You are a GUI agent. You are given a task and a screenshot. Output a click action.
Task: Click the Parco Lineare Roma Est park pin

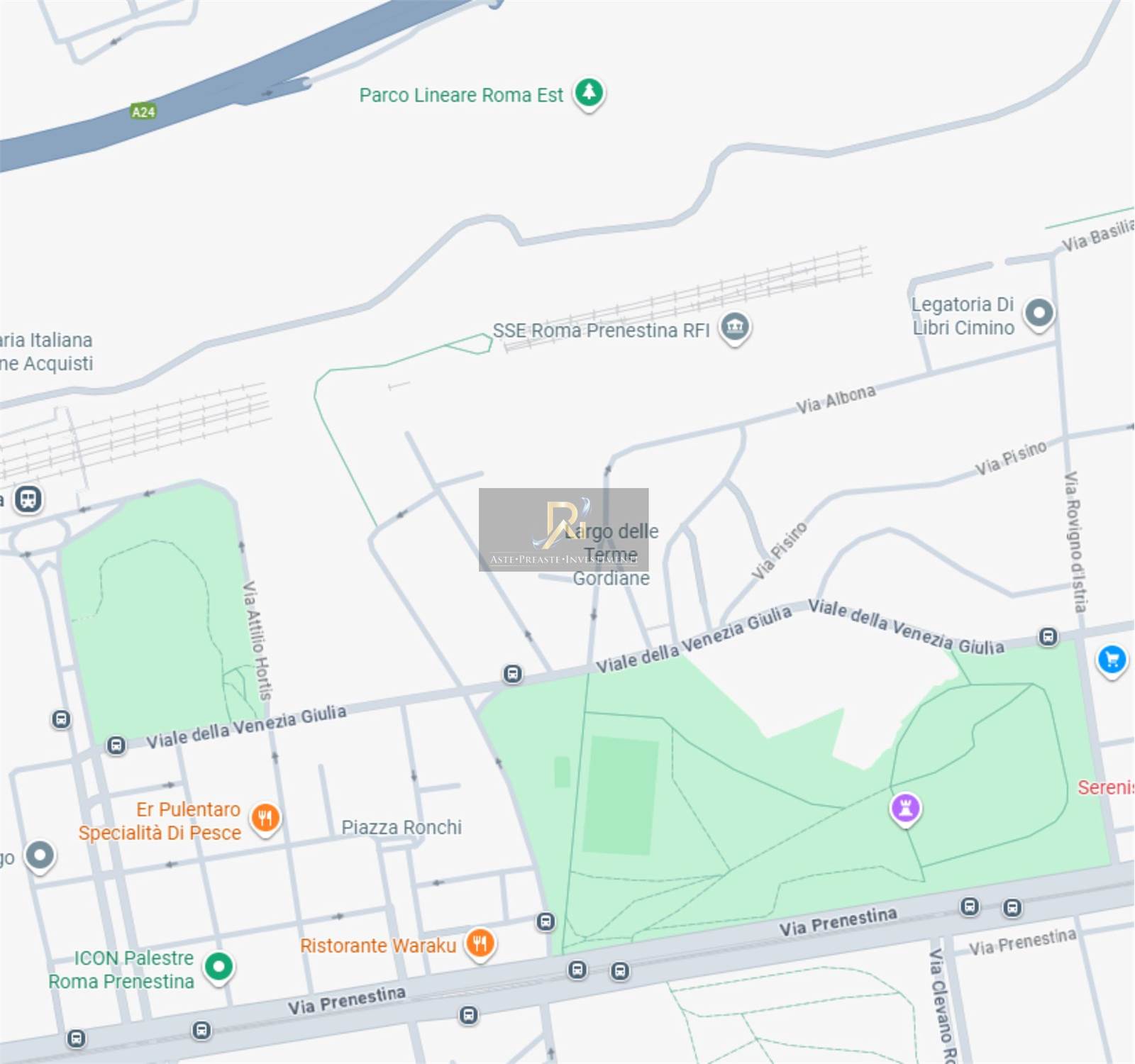(589, 94)
